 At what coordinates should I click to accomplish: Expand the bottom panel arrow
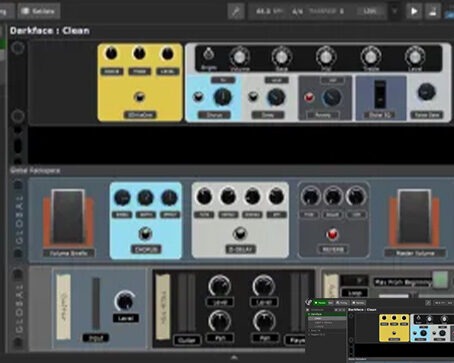234,358
